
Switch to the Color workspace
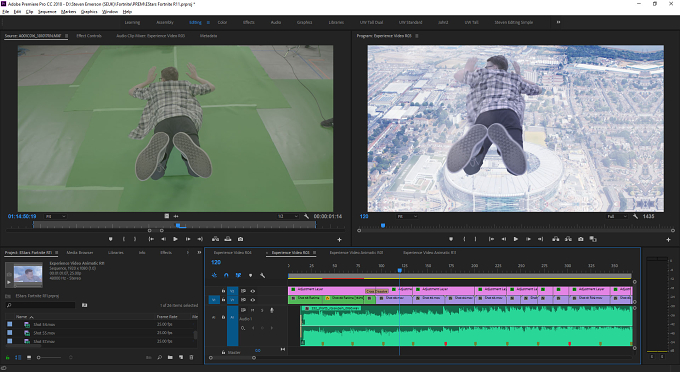click(222, 22)
